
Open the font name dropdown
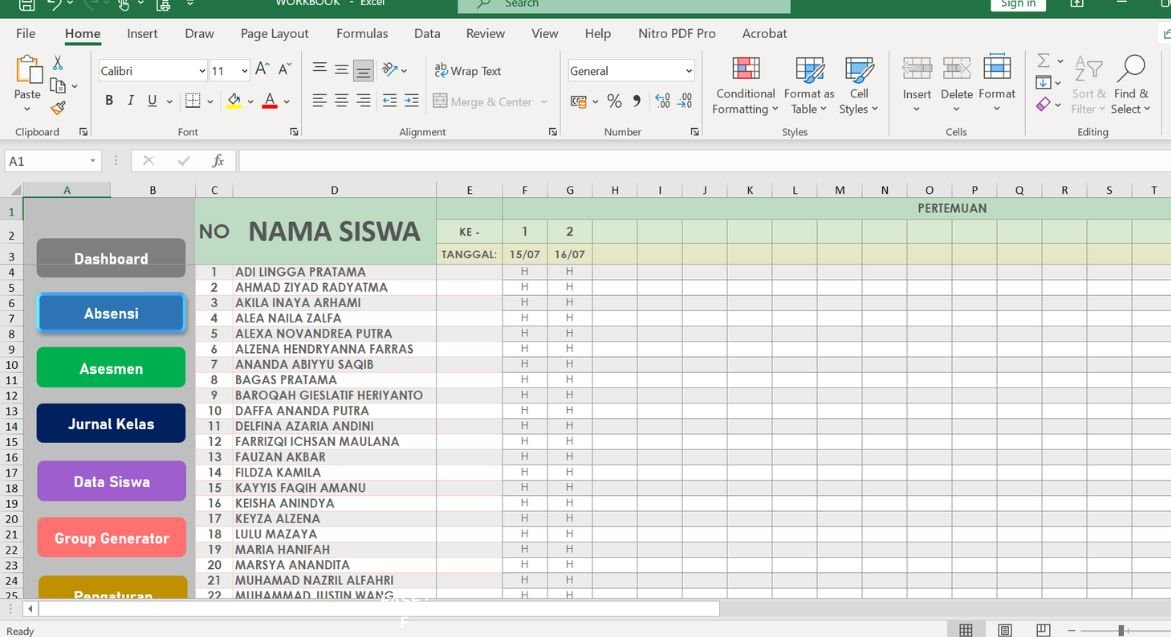202,71
